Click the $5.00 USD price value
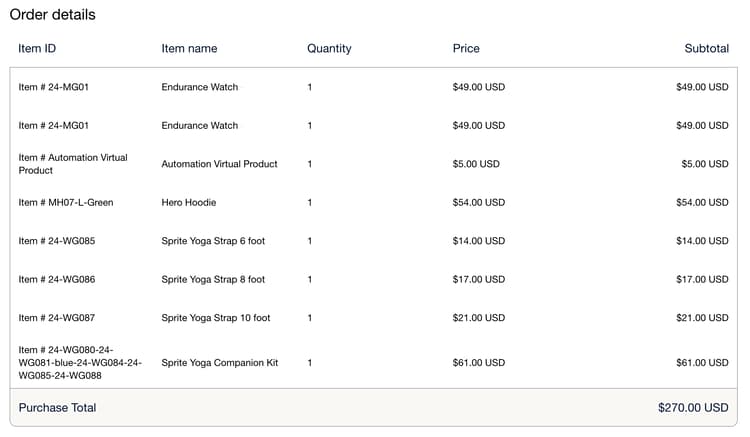This screenshot has width=750, height=437. (x=476, y=164)
